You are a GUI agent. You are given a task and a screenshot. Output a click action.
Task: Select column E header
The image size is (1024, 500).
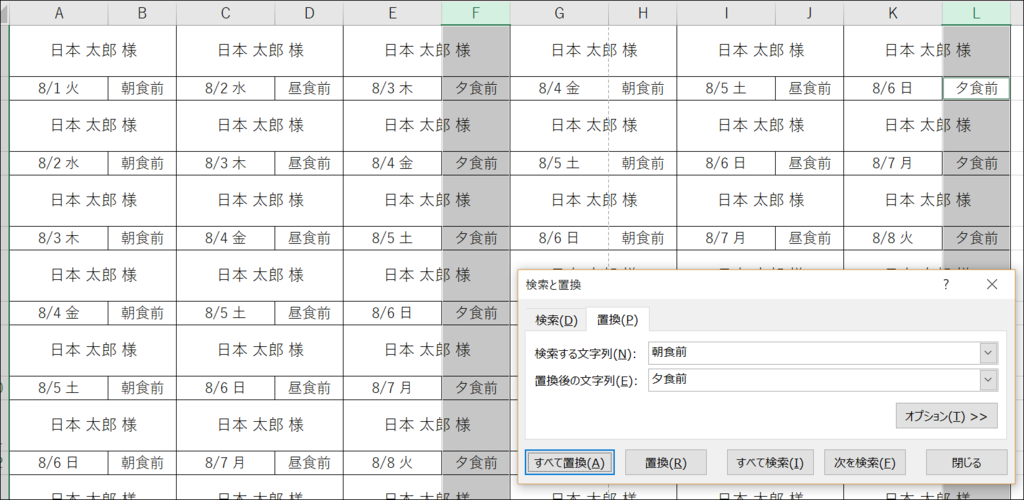pos(392,13)
